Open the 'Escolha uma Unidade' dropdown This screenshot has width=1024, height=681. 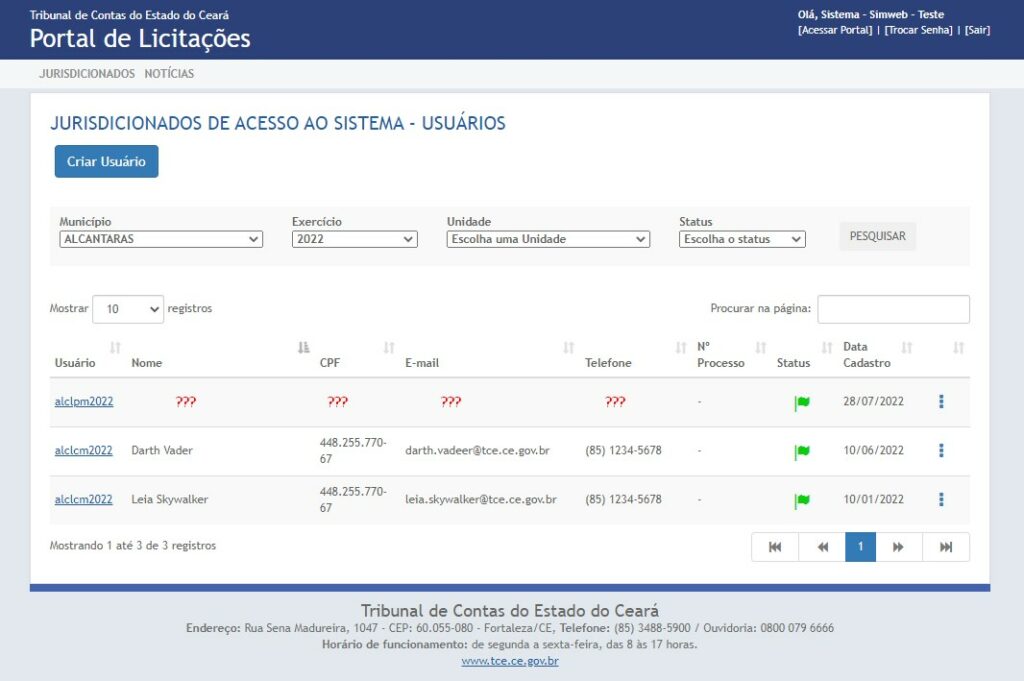pos(548,240)
